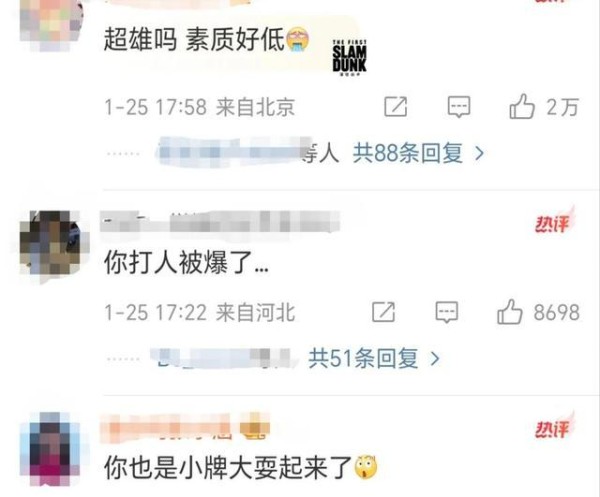Open the Slam Dunk sticker image

tap(349, 57)
